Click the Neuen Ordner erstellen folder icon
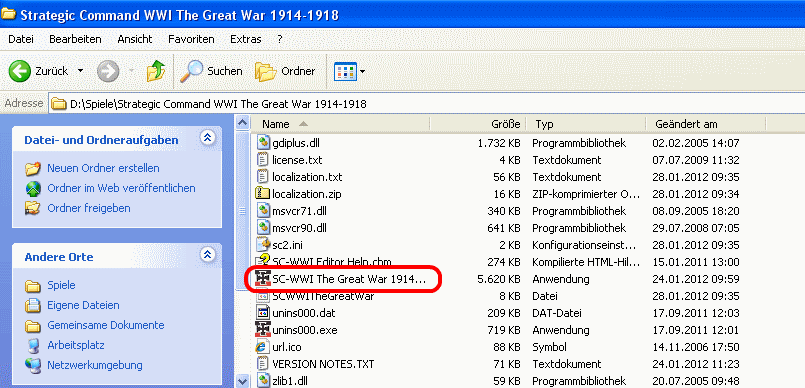805x388 pixels. (33, 168)
